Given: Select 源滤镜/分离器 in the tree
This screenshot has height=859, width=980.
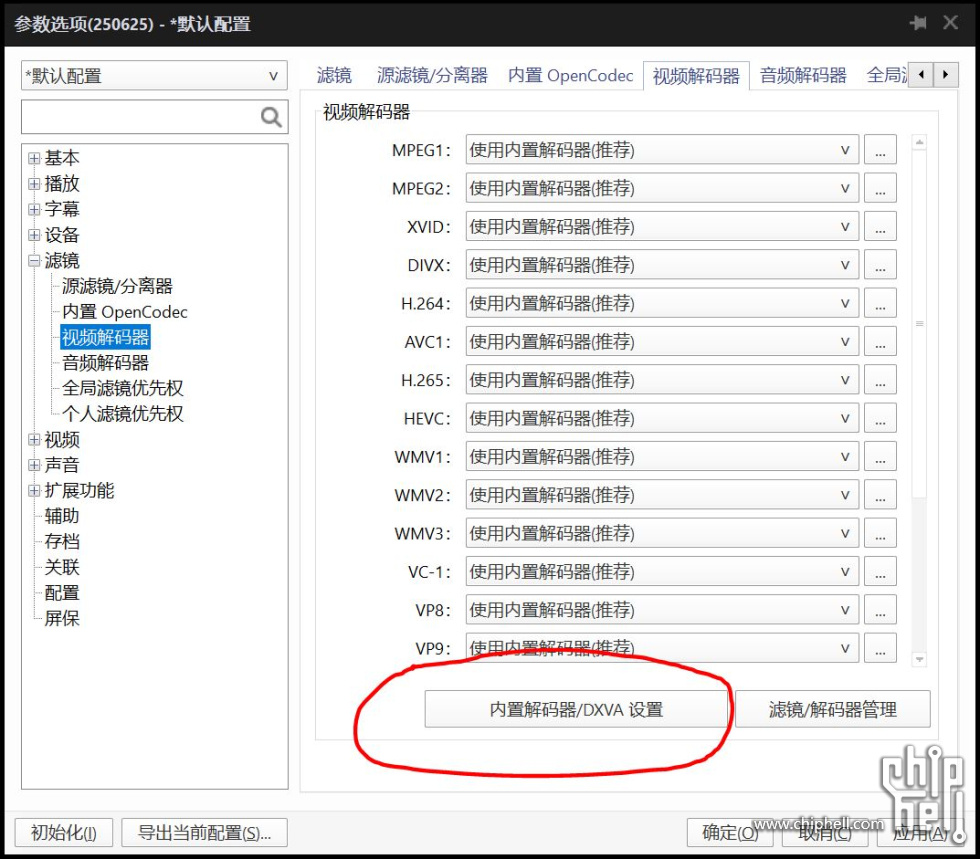Looking at the screenshot, I should point(117,286).
